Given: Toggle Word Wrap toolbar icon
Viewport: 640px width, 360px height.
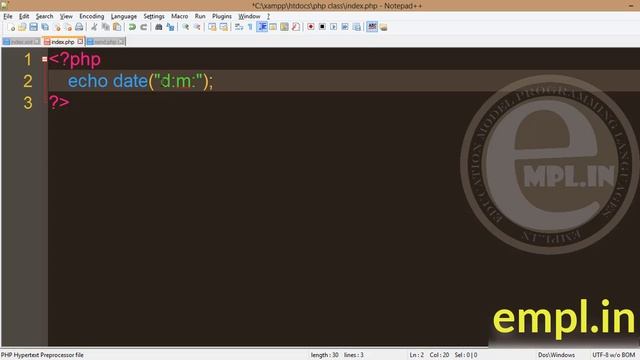Looking at the screenshot, I should 239,27.
